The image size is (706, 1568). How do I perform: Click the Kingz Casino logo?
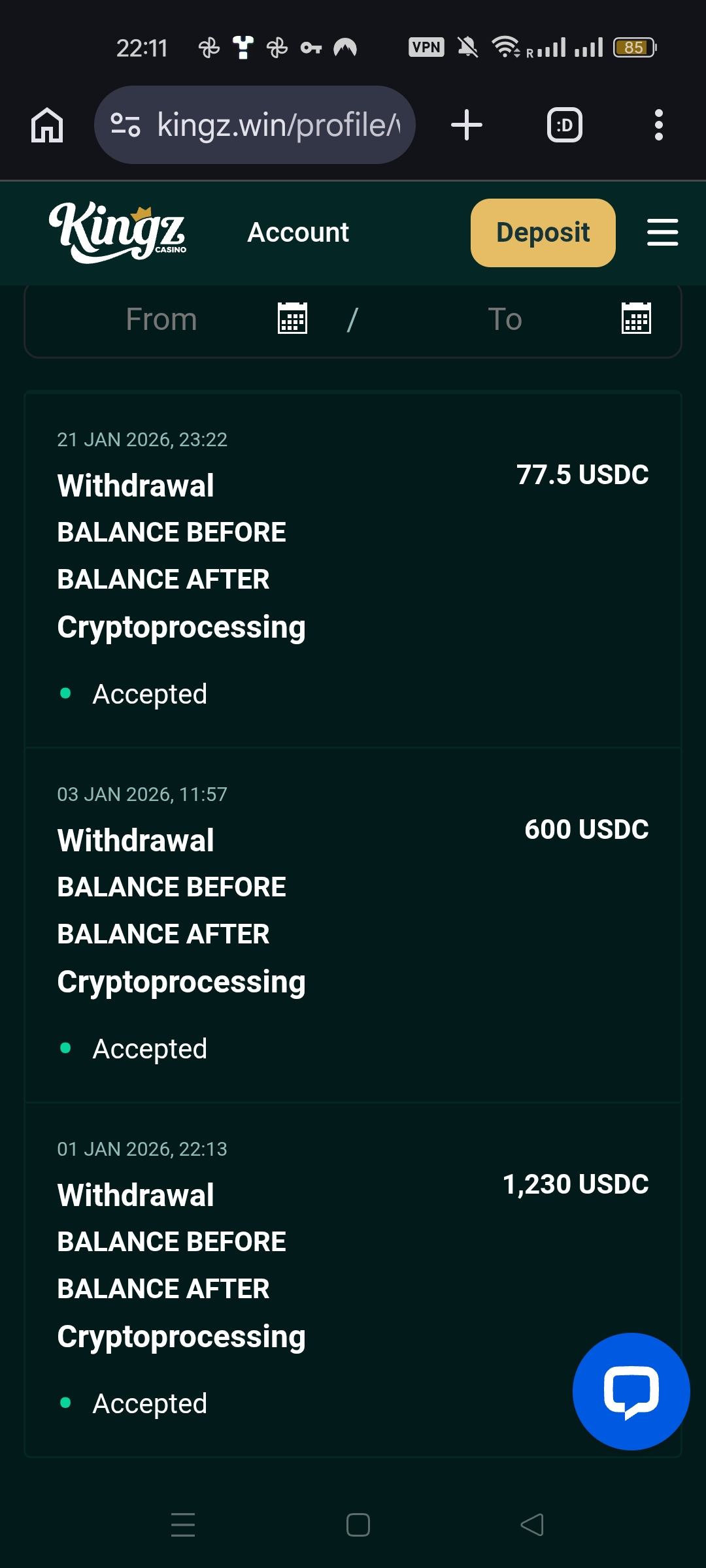tap(118, 233)
